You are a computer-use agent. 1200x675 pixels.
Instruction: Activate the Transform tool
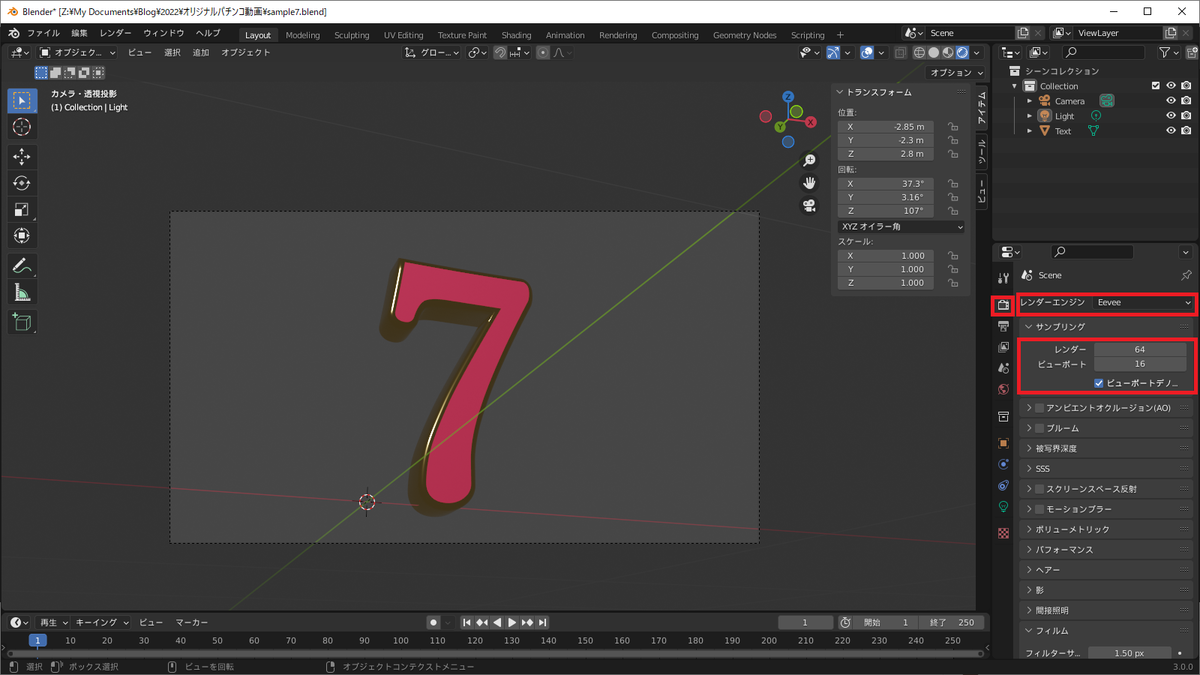coord(22,235)
